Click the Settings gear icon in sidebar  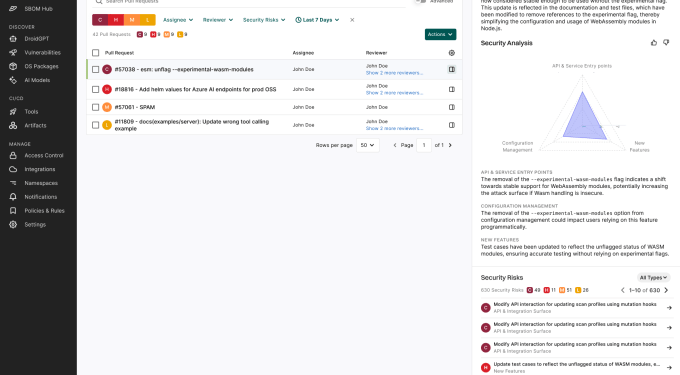(13, 225)
